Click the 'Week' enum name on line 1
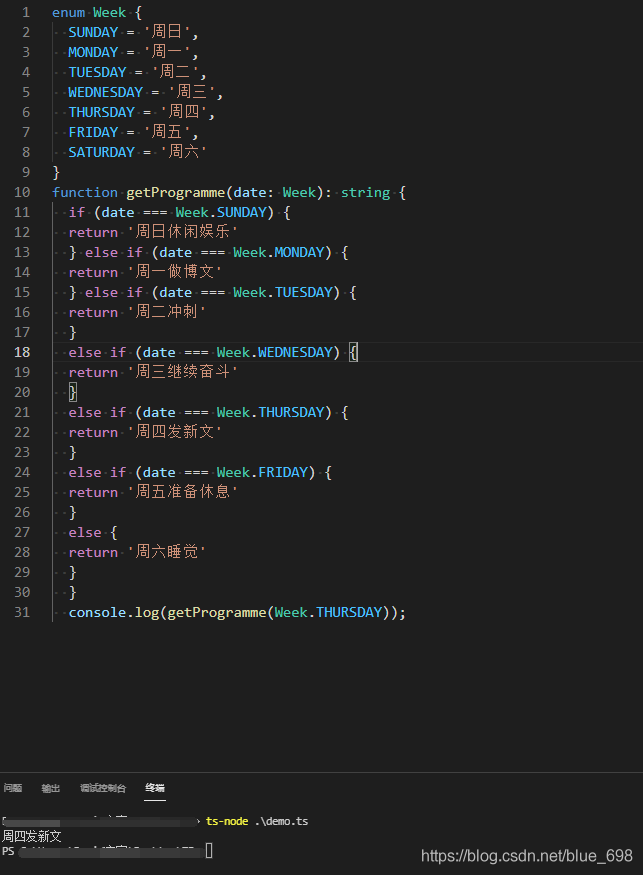The height and width of the screenshot is (875, 643). coord(109,12)
